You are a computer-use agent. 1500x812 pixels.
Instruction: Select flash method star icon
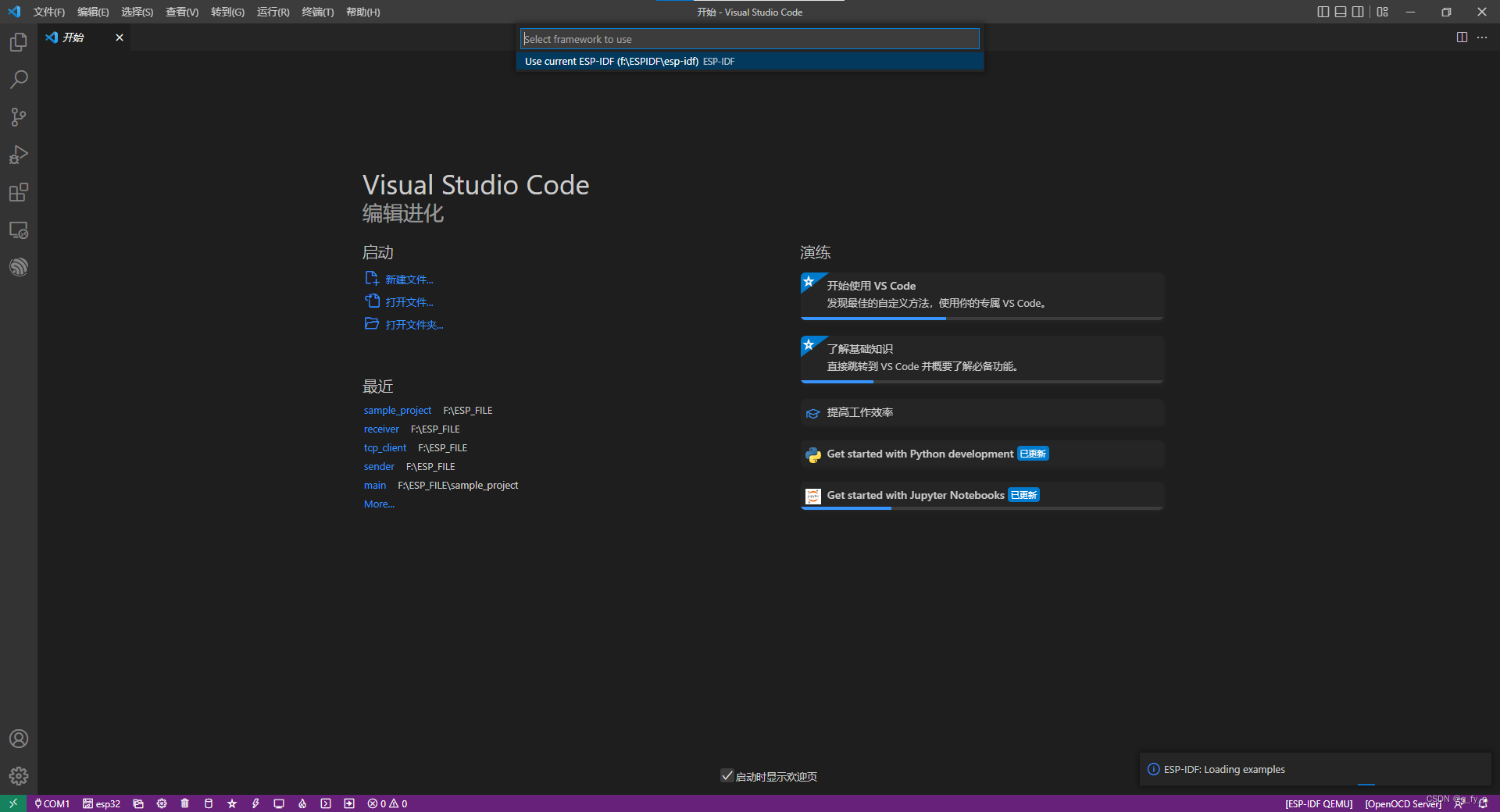click(x=232, y=803)
